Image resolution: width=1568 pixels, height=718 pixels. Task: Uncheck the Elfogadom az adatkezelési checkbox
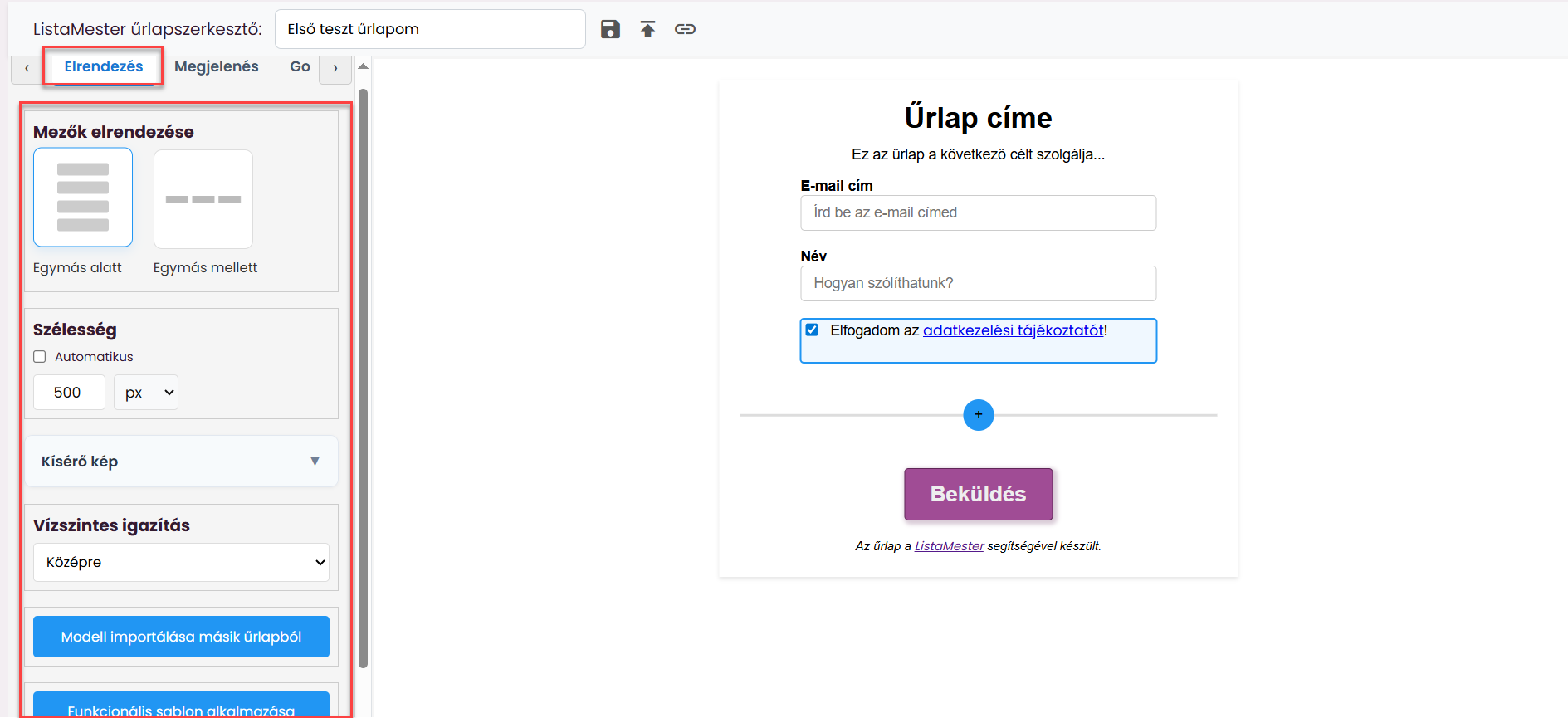tap(812, 330)
